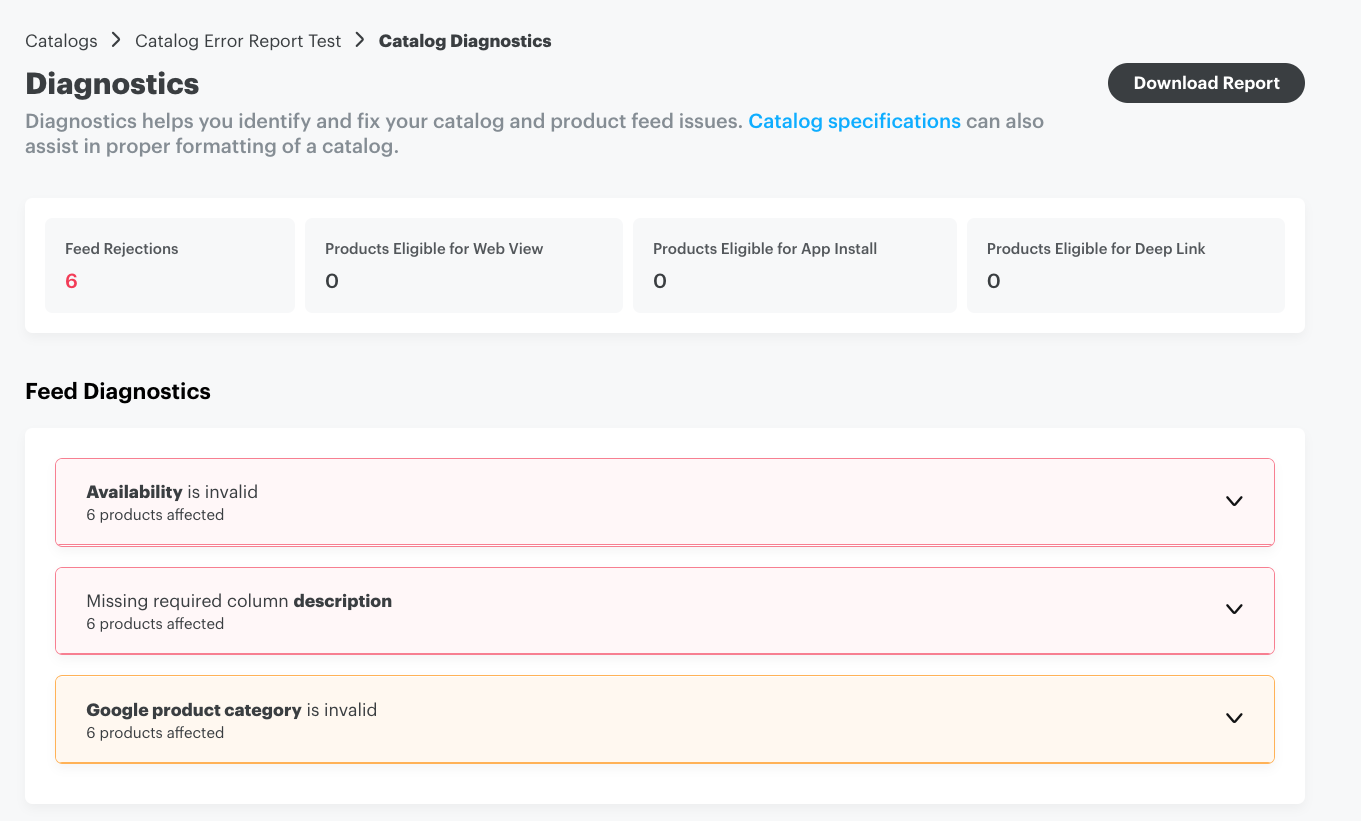The height and width of the screenshot is (821, 1361).
Task: Select the Feed Rejections card
Action: [170, 265]
